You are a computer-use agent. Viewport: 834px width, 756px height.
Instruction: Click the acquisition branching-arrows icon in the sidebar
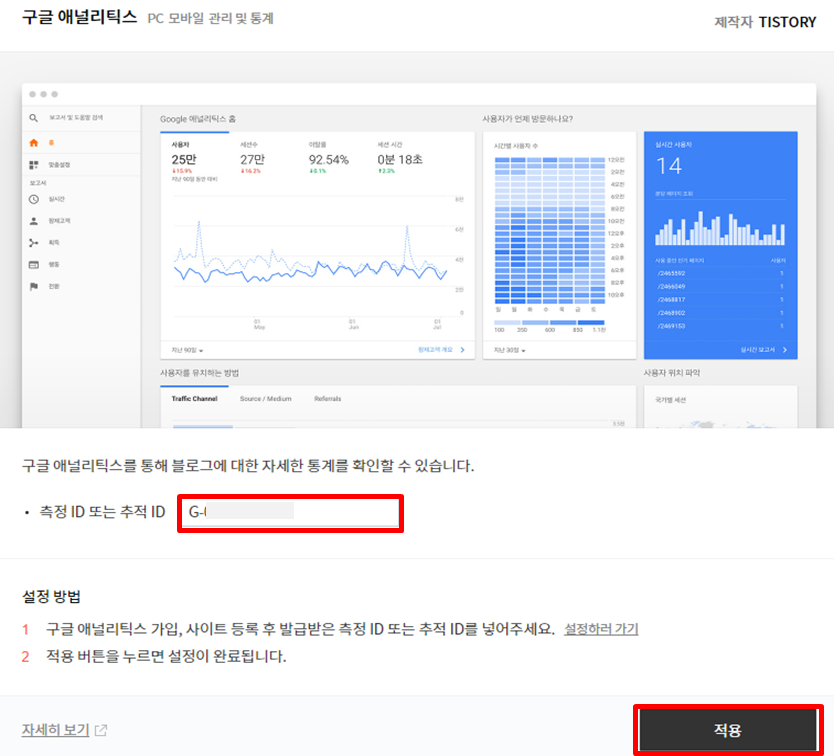coord(34,243)
